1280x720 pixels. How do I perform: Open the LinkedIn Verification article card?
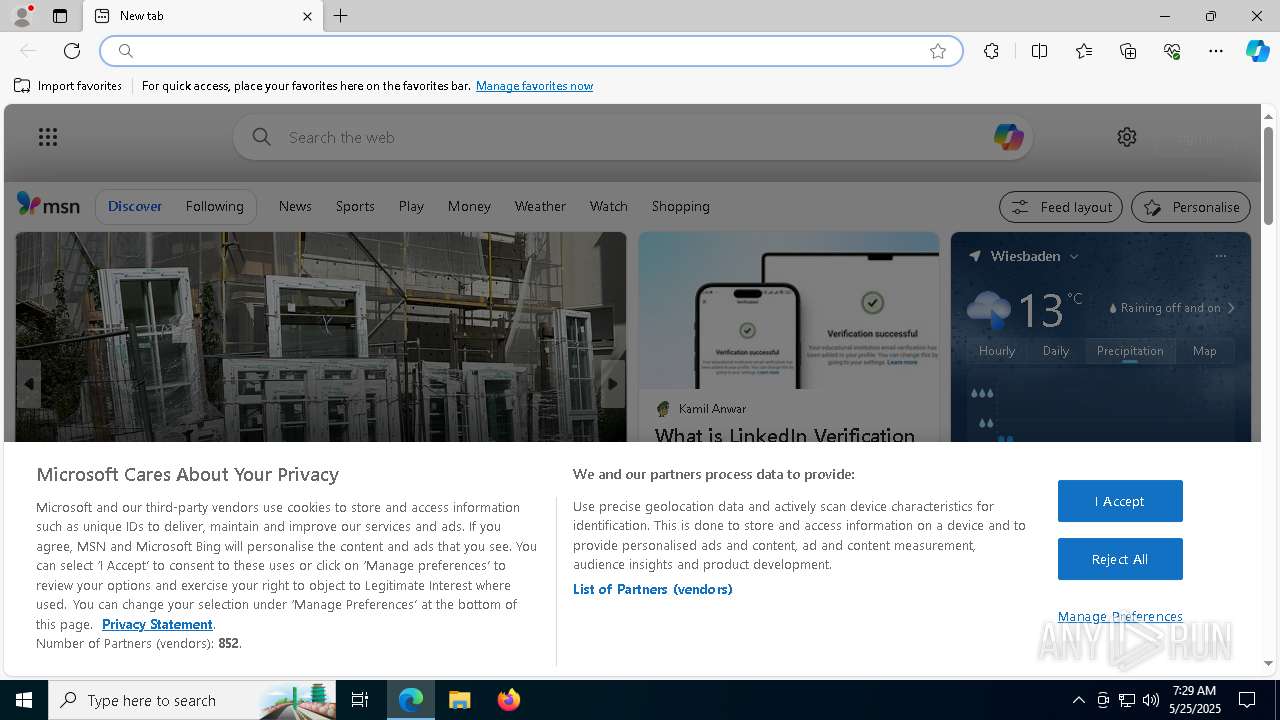[x=788, y=337]
